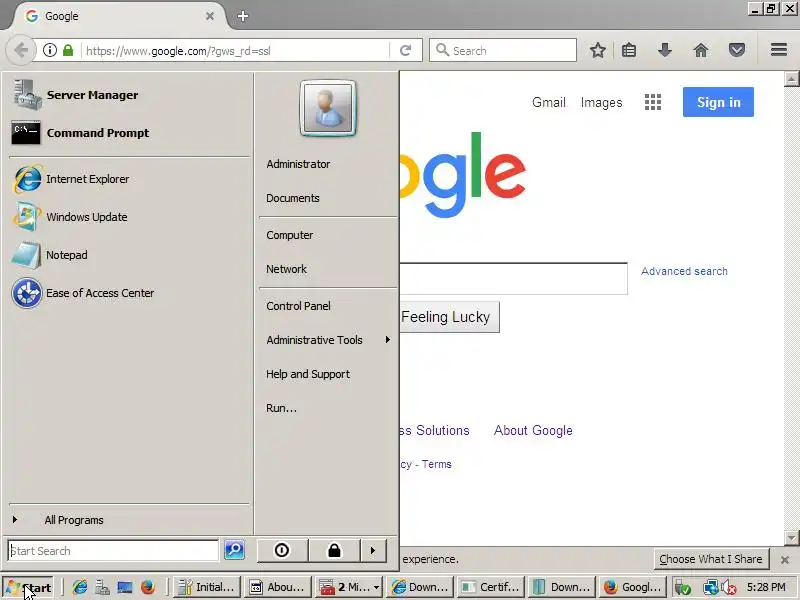
Task: Click Choose What I Share button
Action: pyautogui.click(x=711, y=559)
